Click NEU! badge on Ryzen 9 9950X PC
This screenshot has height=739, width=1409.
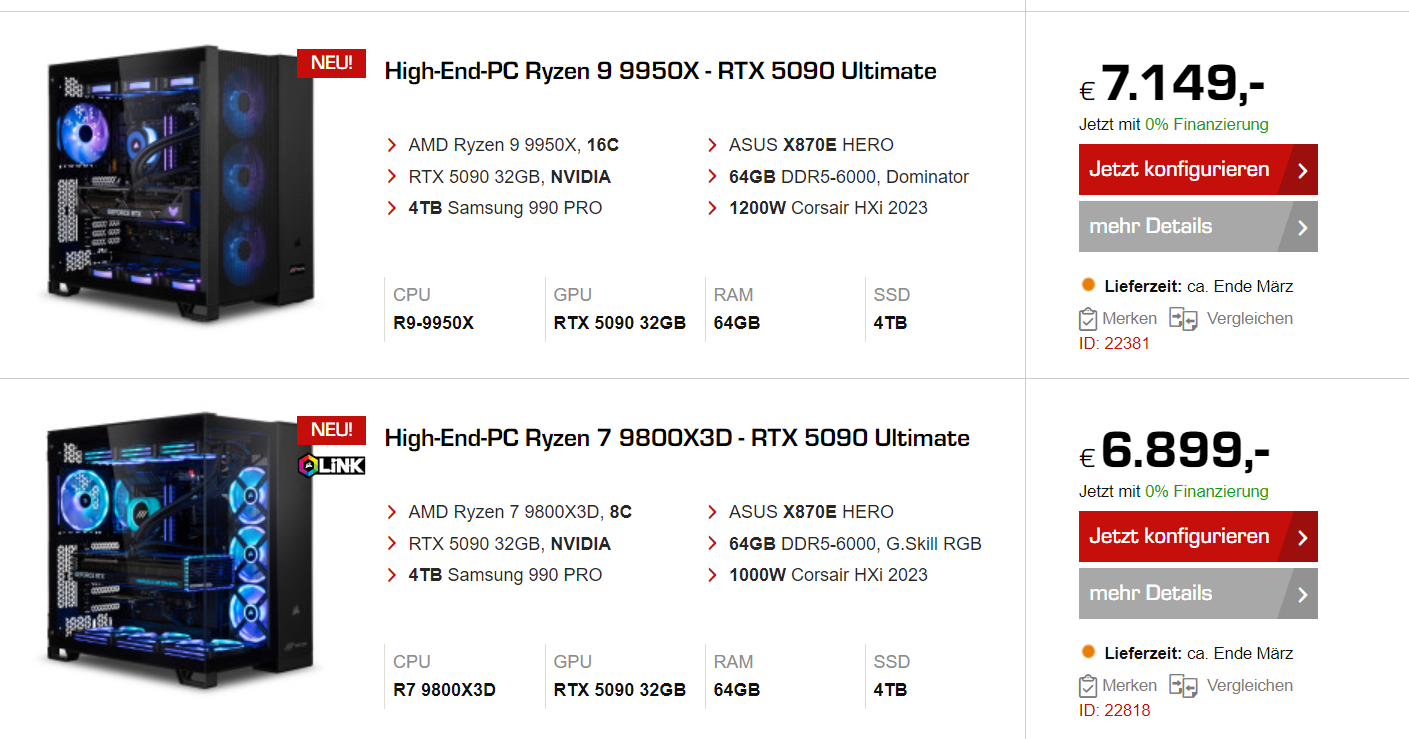pos(331,63)
